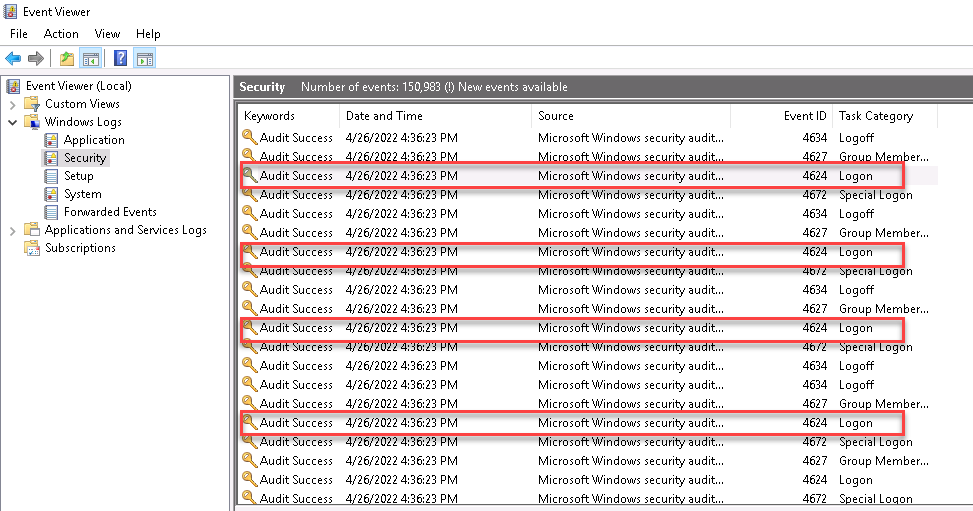Select the Applications and Services Logs folder
Screen dimensions: 973x511
click(125, 230)
